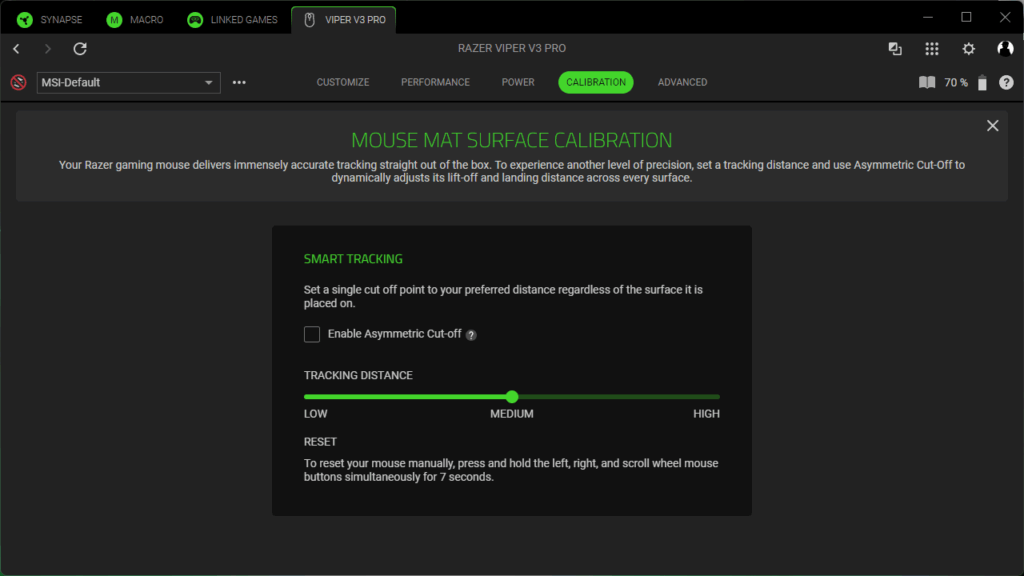Click the multi-window layout icon
Screen dimensions: 1024x576
(895, 49)
